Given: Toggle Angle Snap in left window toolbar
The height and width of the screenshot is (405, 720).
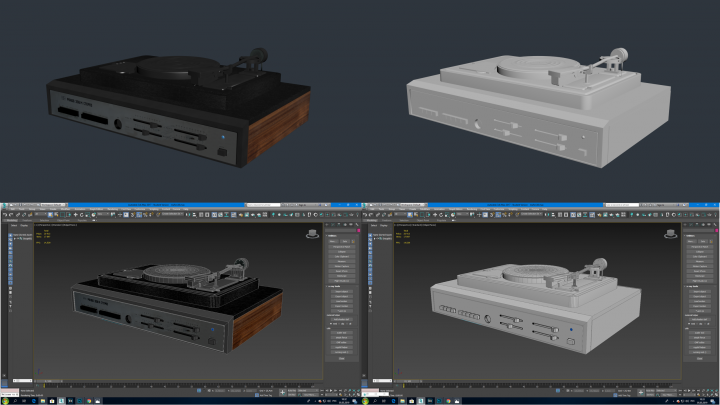Looking at the screenshot, I should pos(139,214).
